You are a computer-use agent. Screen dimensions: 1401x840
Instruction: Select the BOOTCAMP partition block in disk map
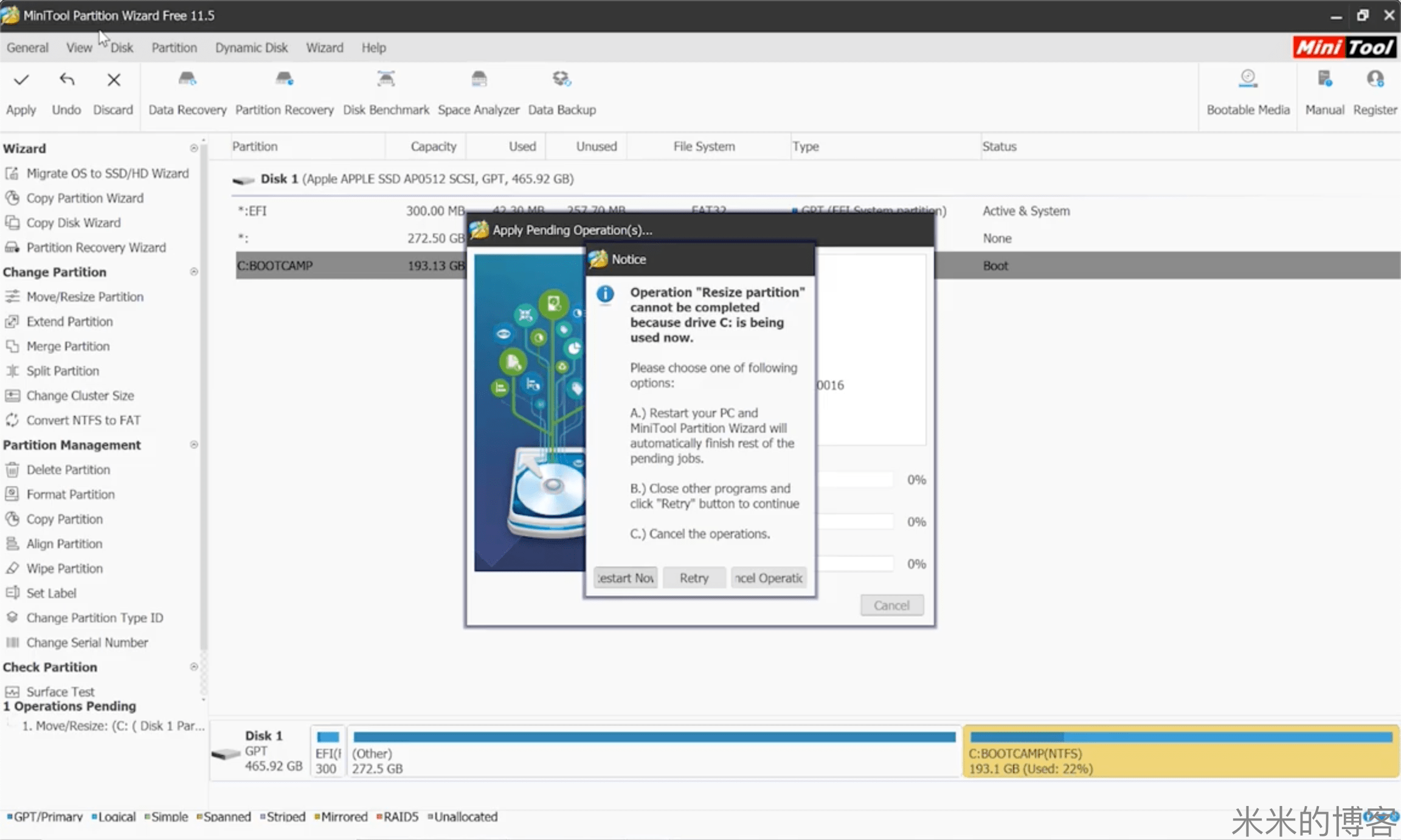[1180, 752]
